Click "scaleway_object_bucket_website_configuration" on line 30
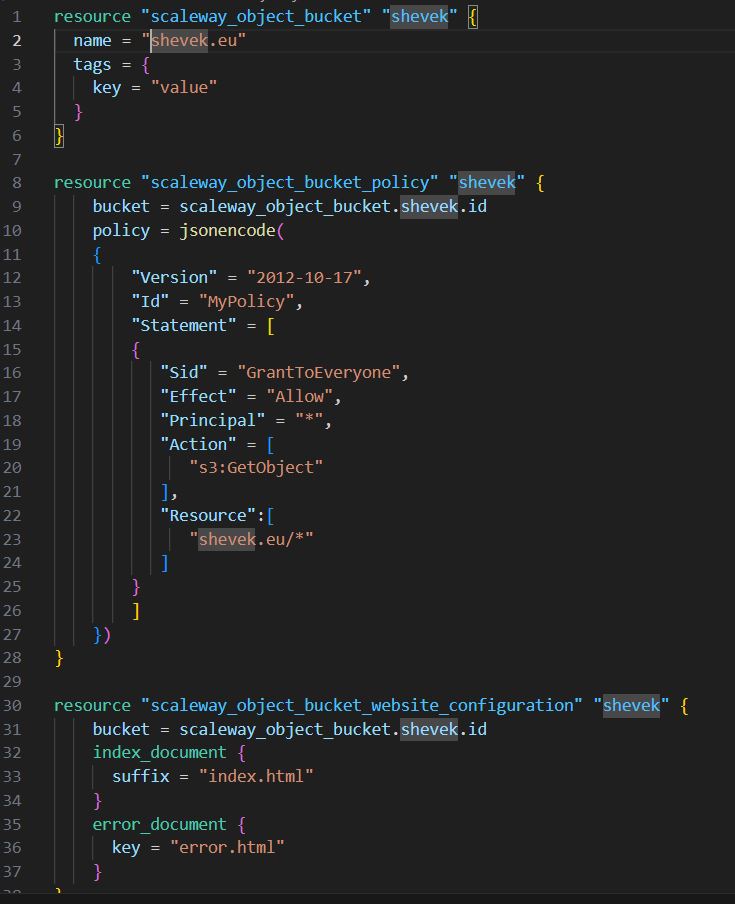This screenshot has width=735, height=904. [361, 706]
